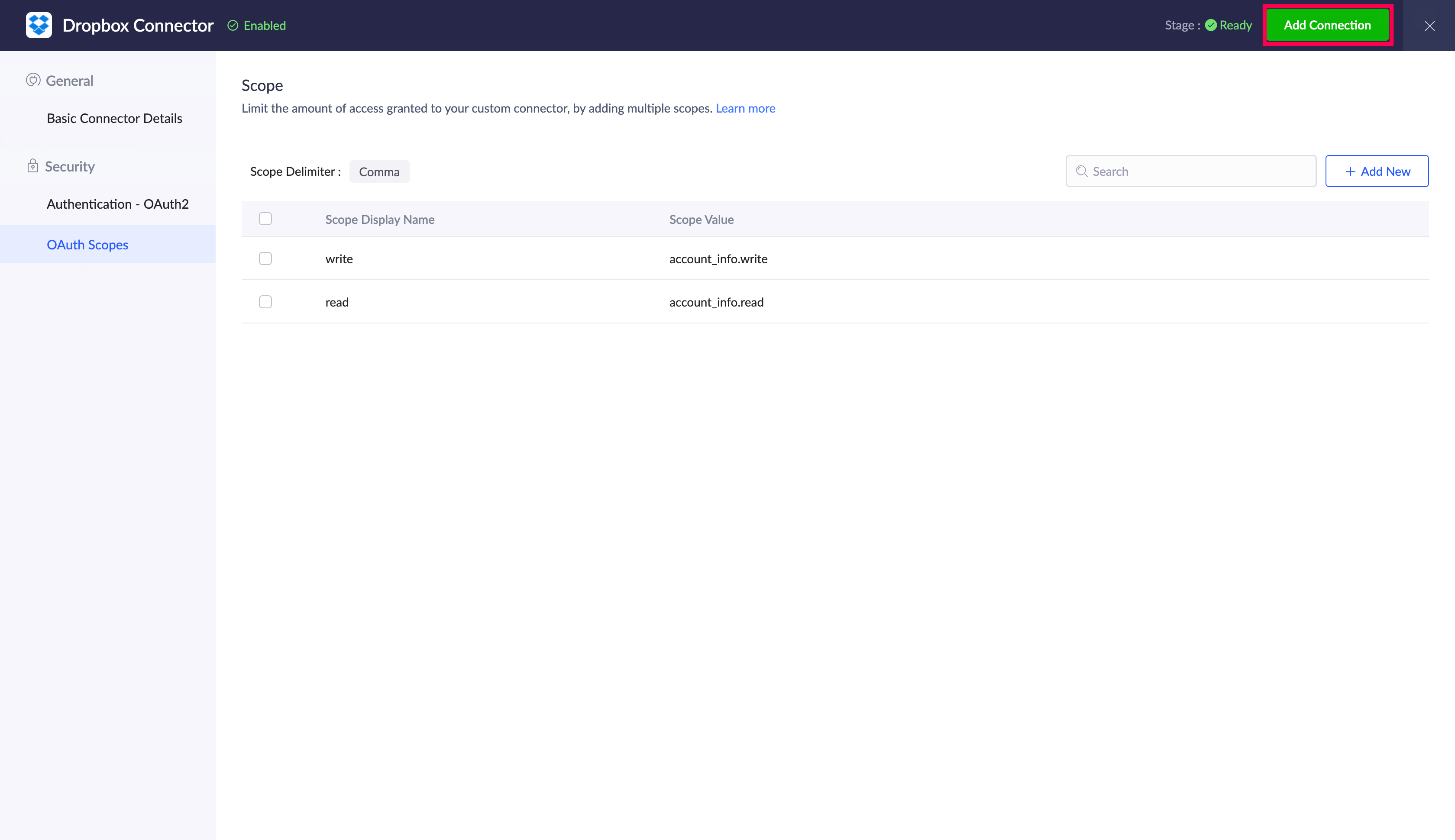This screenshot has height=840, width=1455.
Task: Open Basic Connector Details section
Action: 114,118
